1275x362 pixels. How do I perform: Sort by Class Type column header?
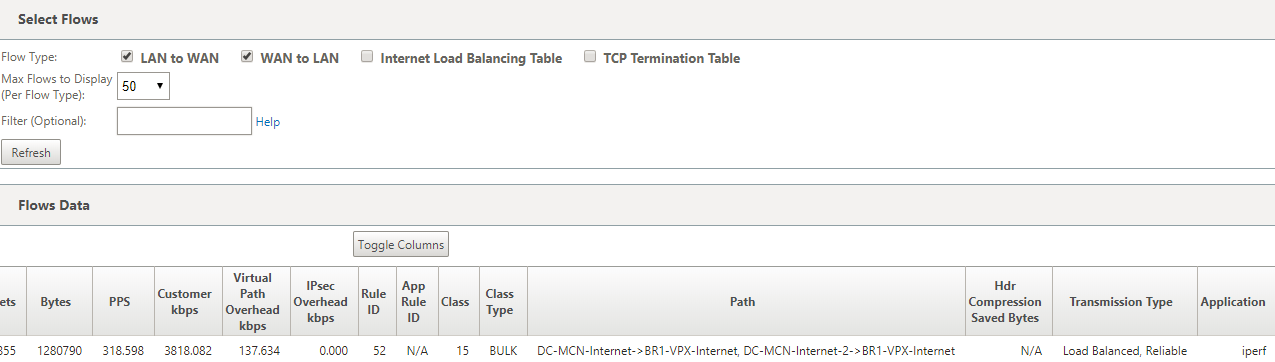(500, 302)
